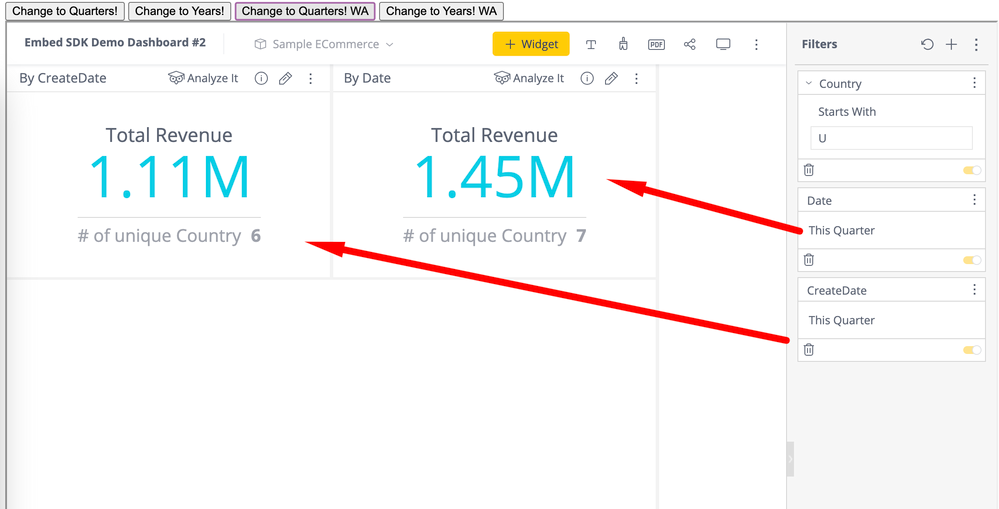The width and height of the screenshot is (999, 509).
Task: Click the Country Starts With input field
Action: [x=891, y=138]
